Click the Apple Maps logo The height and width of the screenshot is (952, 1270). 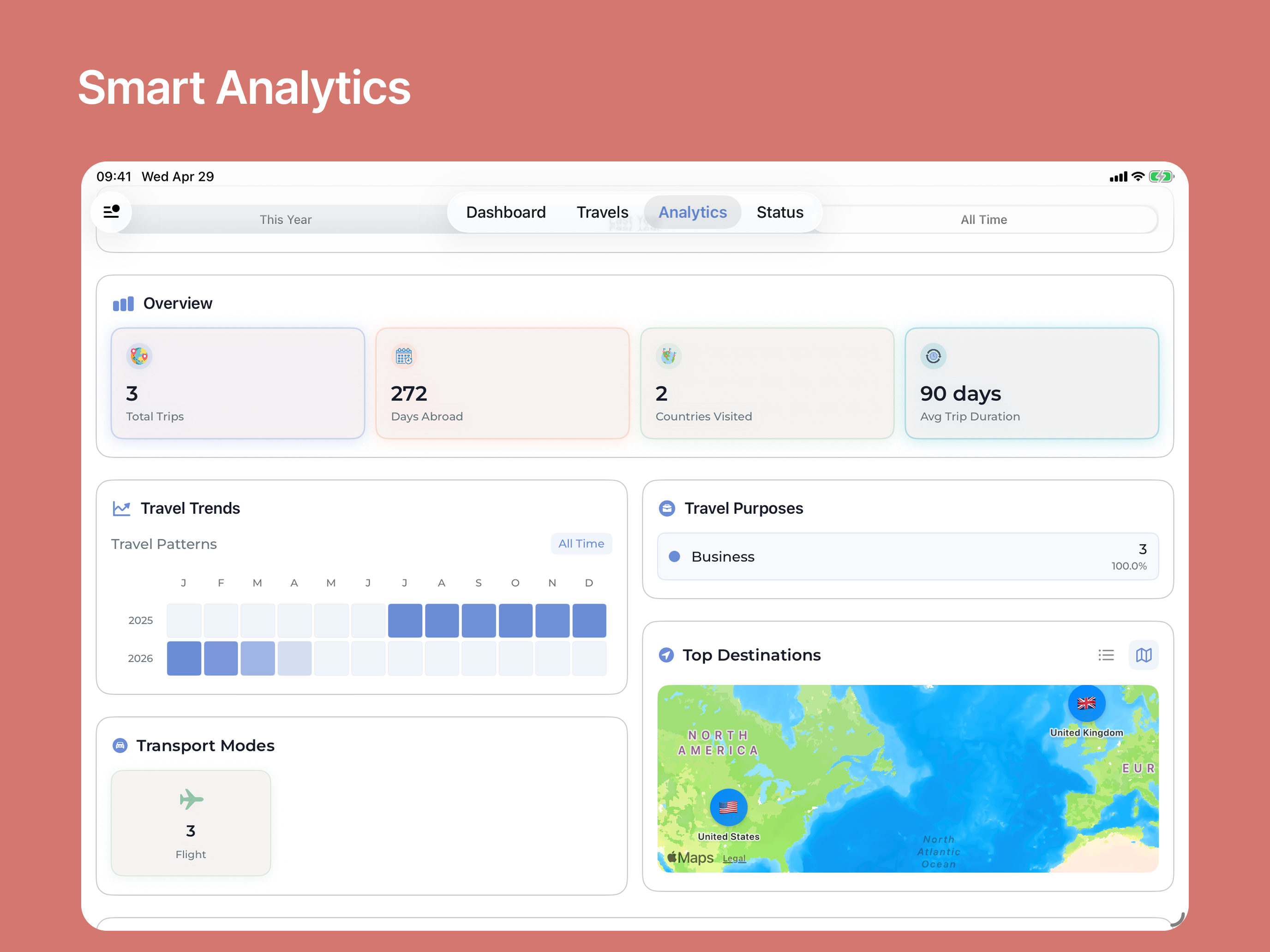(x=690, y=857)
